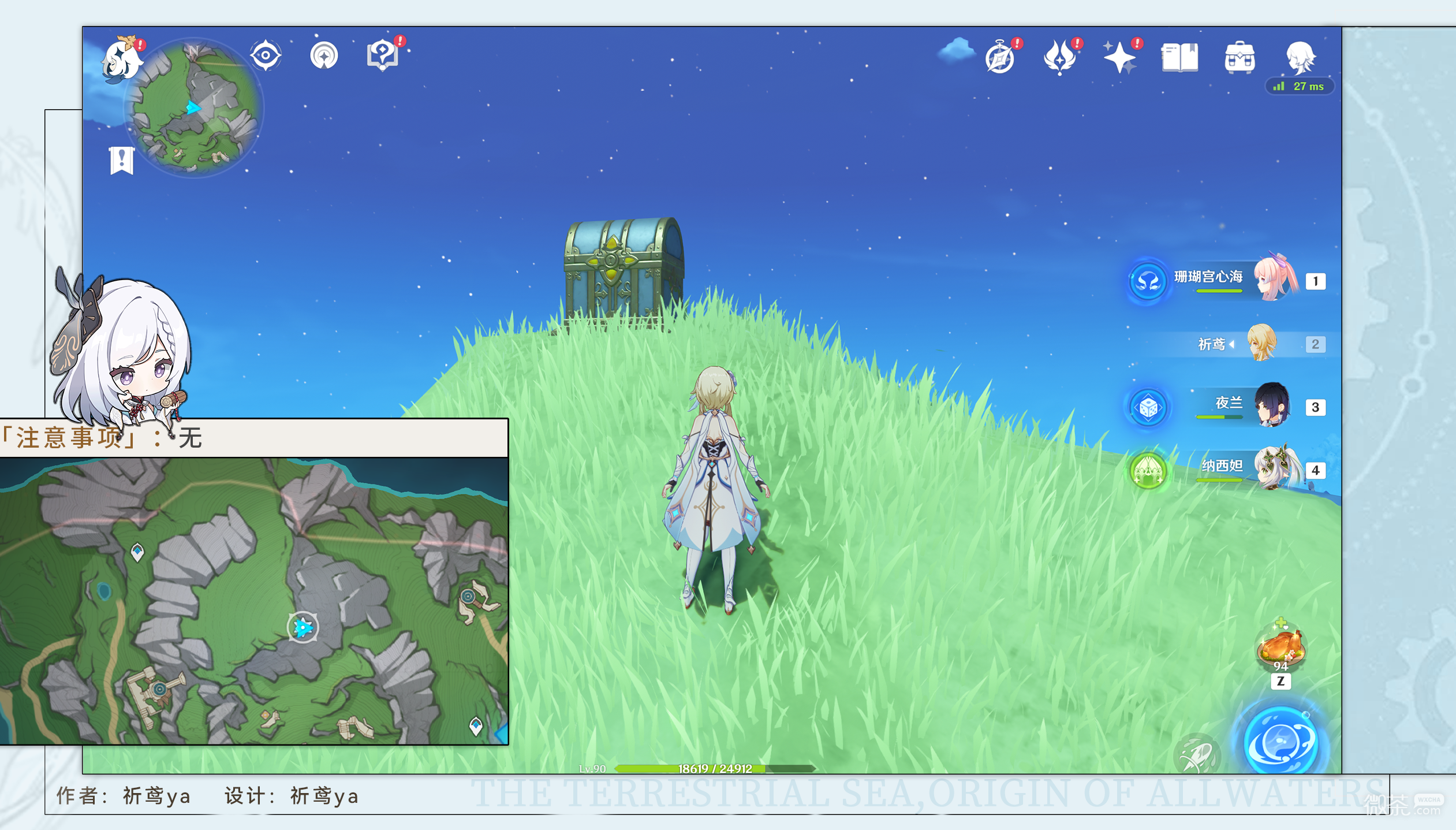Screen dimensions: 1456x830
Task: Click the ruins domain icon at lower left of inset map
Action: point(159,689)
